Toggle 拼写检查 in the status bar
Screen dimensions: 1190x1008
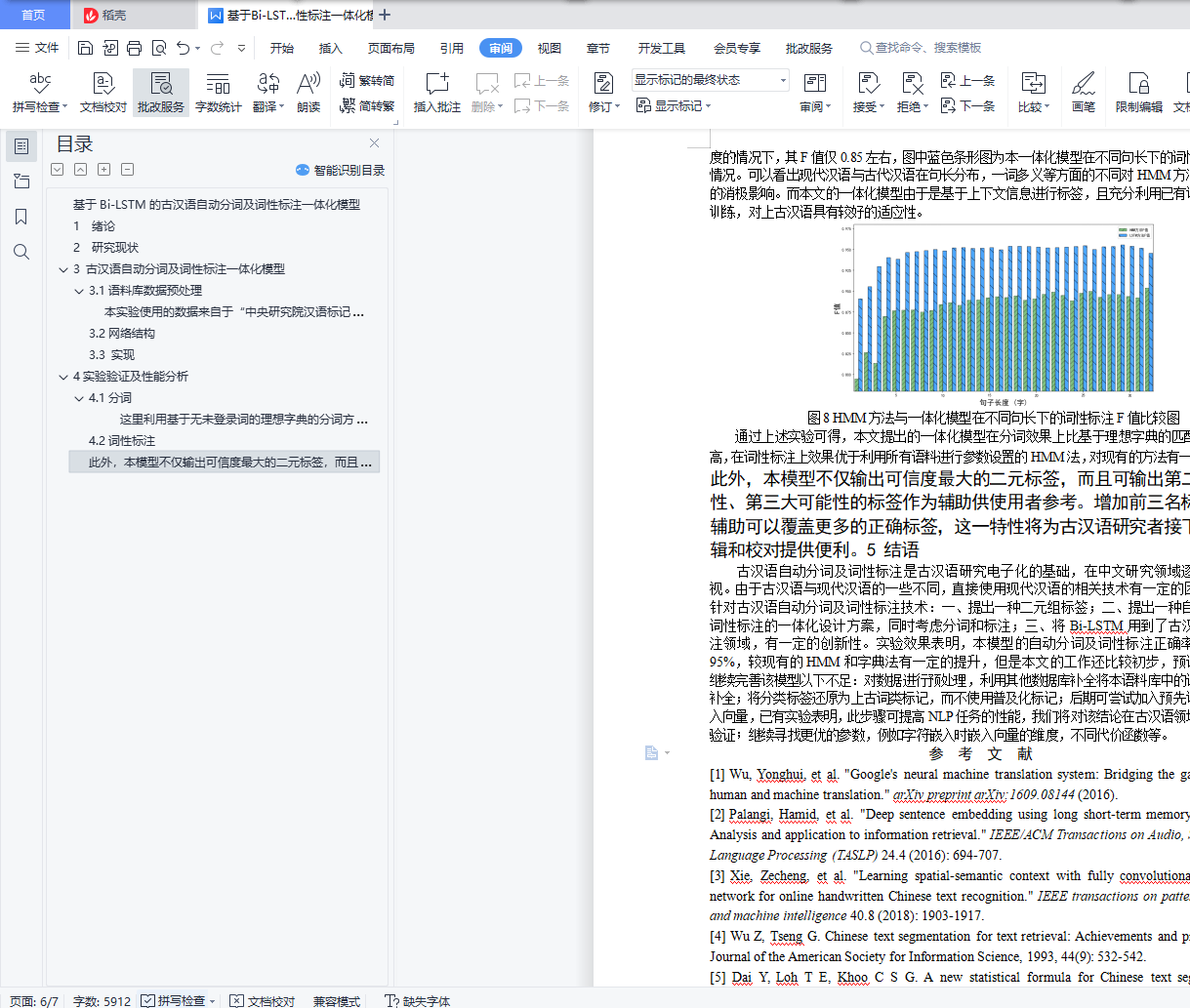click(x=173, y=1000)
